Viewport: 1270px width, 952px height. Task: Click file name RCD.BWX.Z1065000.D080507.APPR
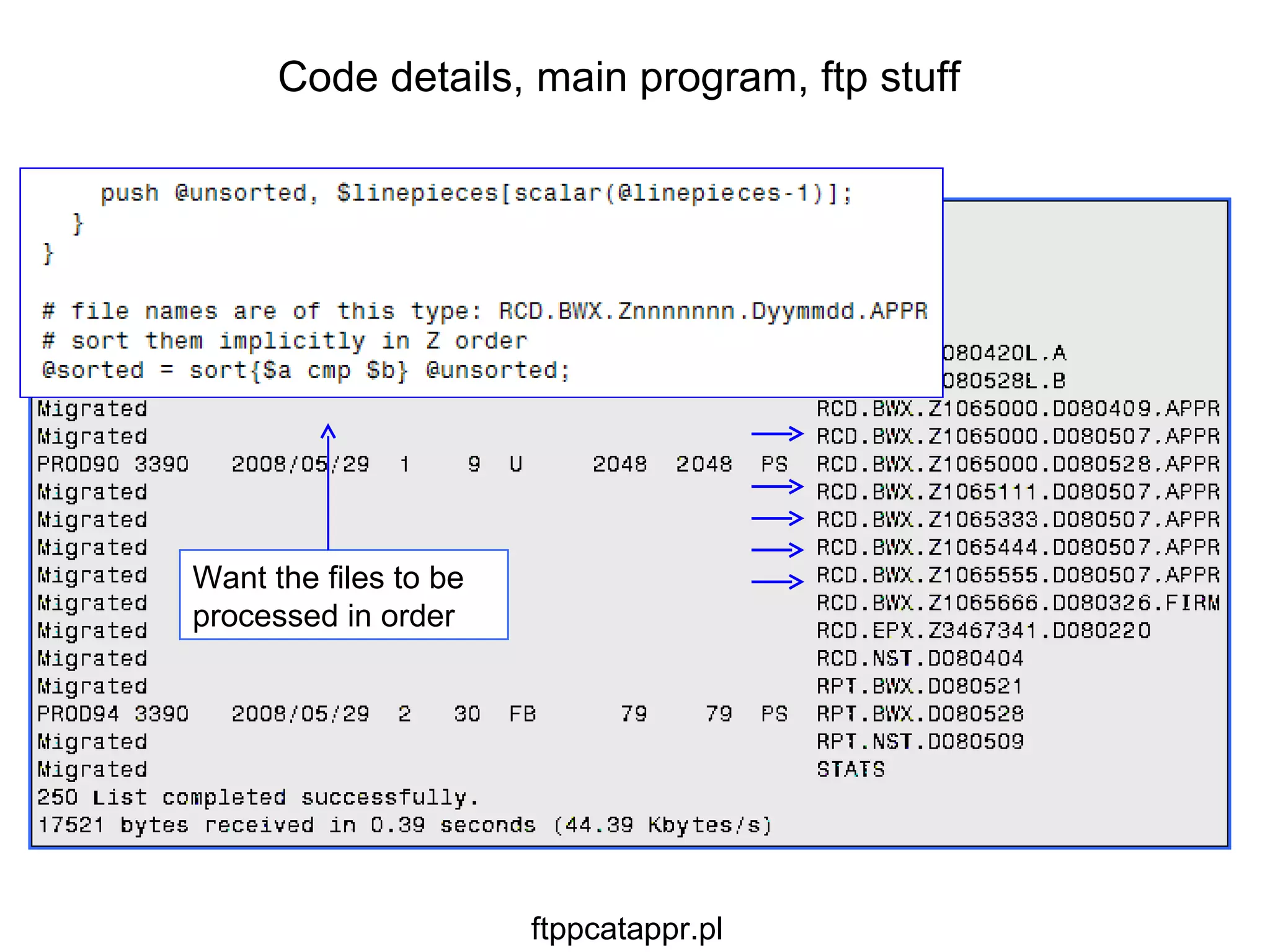point(1018,436)
